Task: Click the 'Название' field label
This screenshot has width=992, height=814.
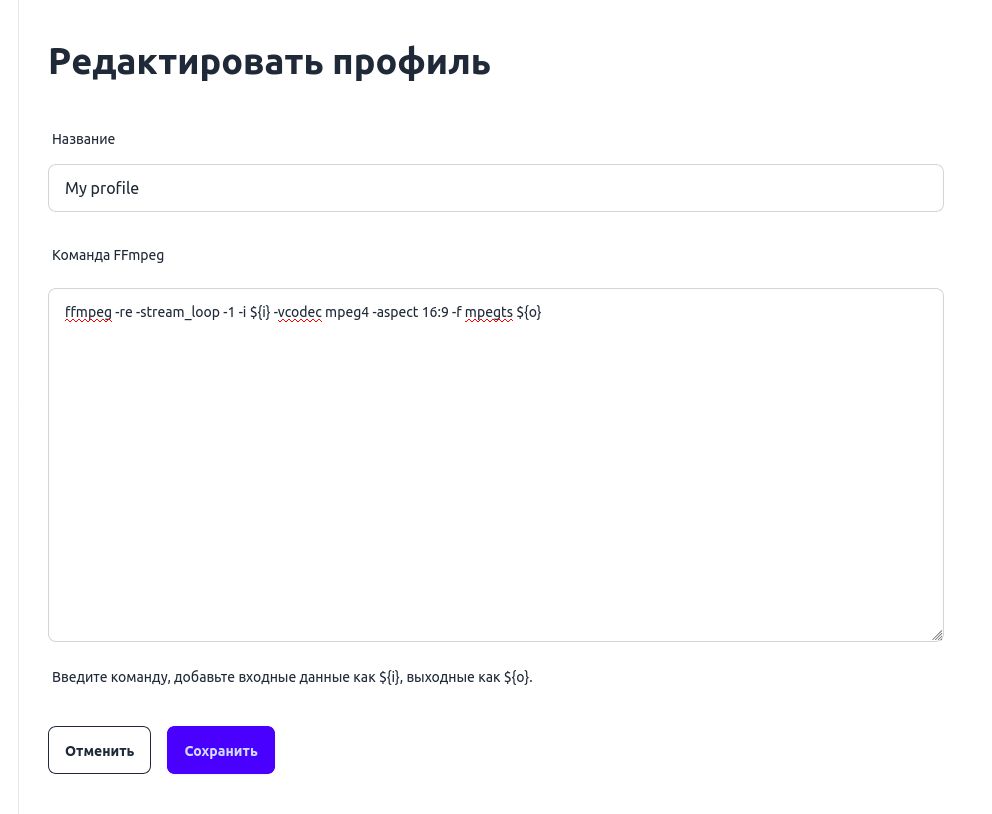Action: click(x=83, y=139)
